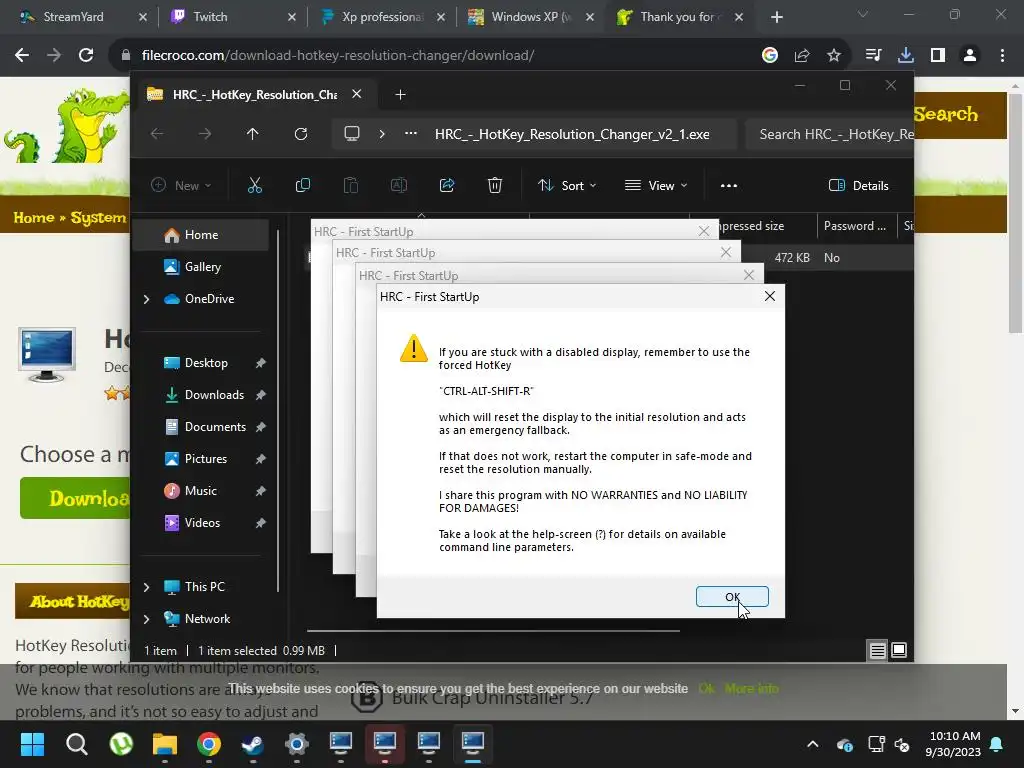This screenshot has height=768, width=1024.
Task: Open the New dropdown in File Explorer
Action: (x=181, y=185)
